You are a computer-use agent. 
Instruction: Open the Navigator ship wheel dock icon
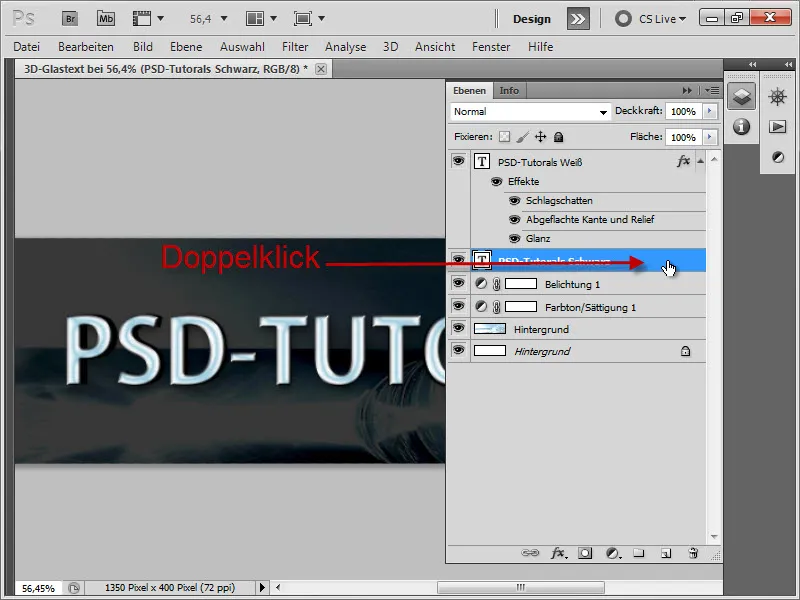[x=777, y=96]
